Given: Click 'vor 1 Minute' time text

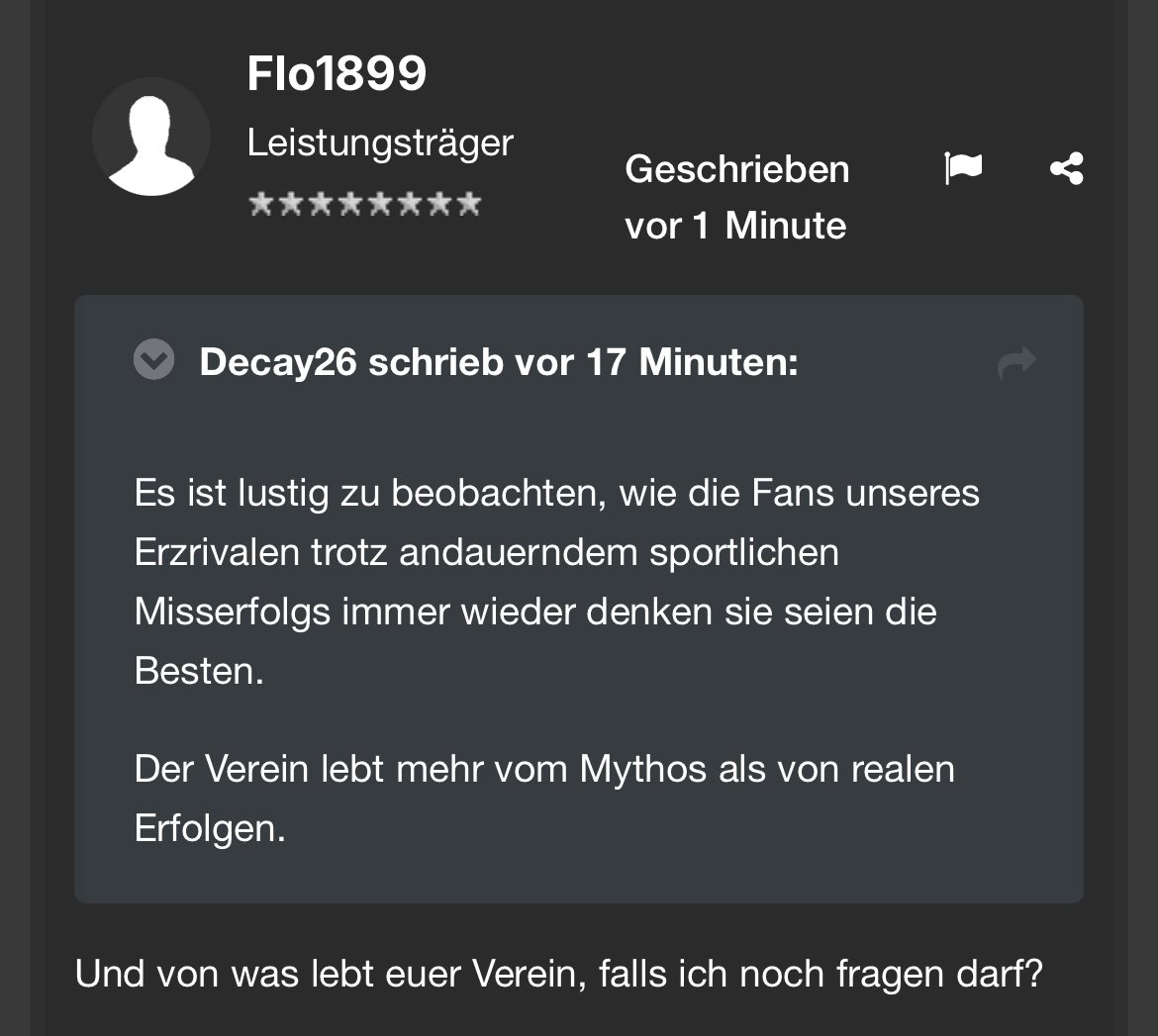Looking at the screenshot, I should pyautogui.click(x=735, y=226).
